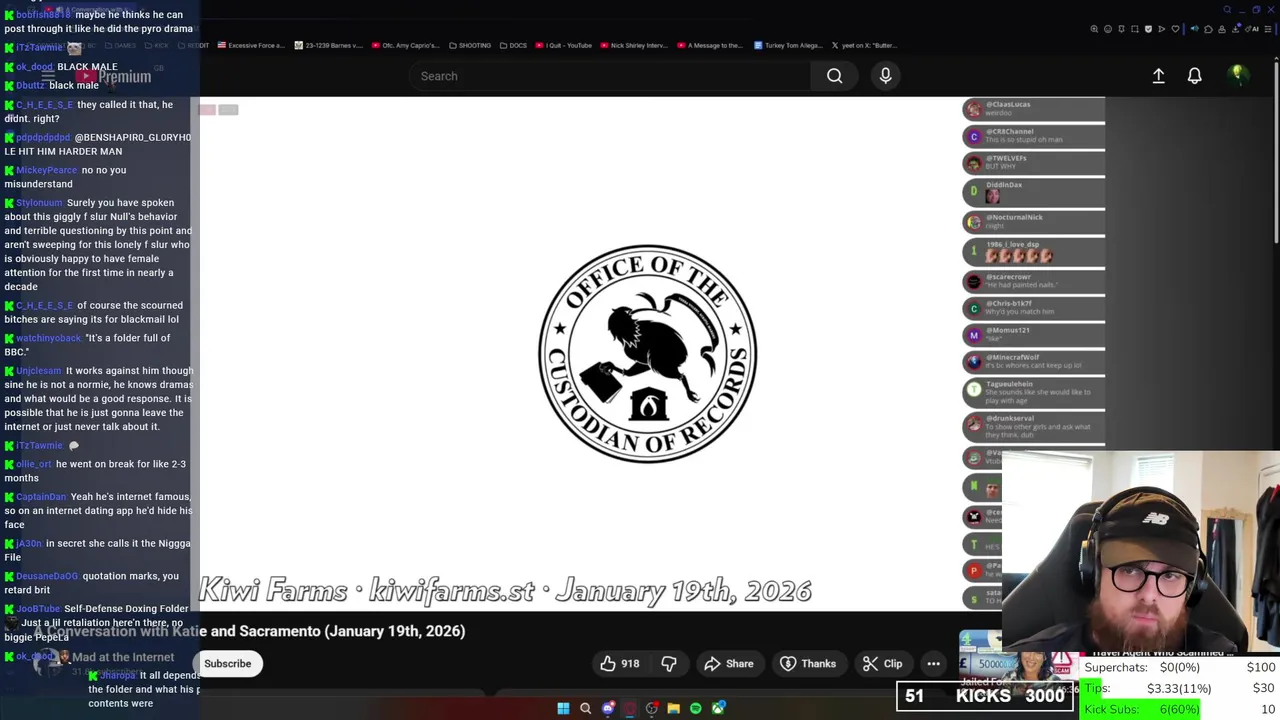Open File Explorer from the taskbar
1280x720 pixels.
(x=673, y=708)
